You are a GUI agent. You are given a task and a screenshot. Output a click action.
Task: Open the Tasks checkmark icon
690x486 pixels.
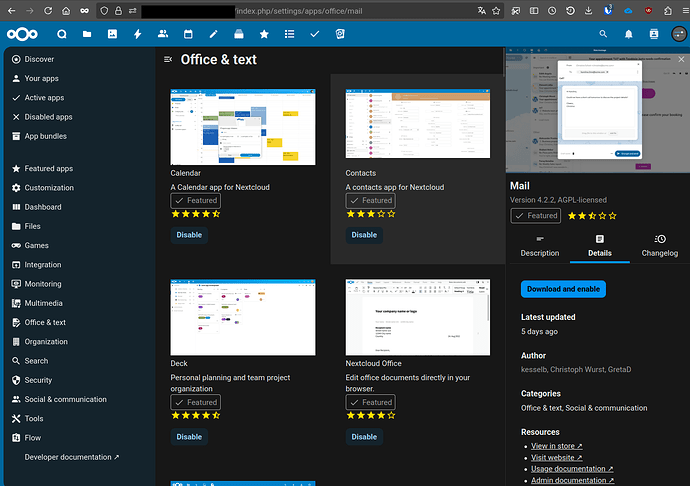pyautogui.click(x=315, y=34)
